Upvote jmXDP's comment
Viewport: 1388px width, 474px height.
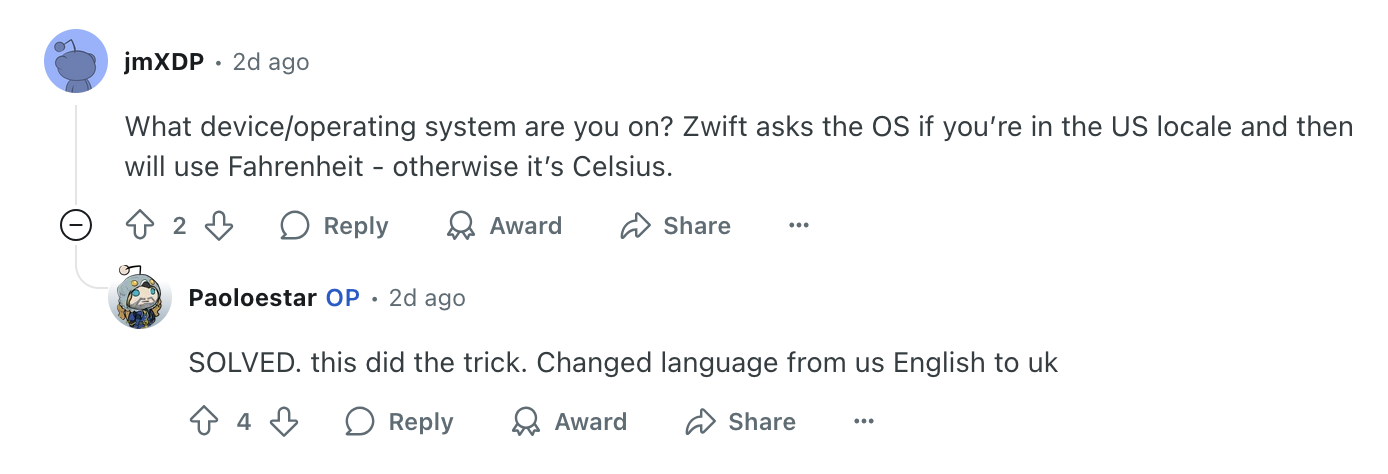139,226
